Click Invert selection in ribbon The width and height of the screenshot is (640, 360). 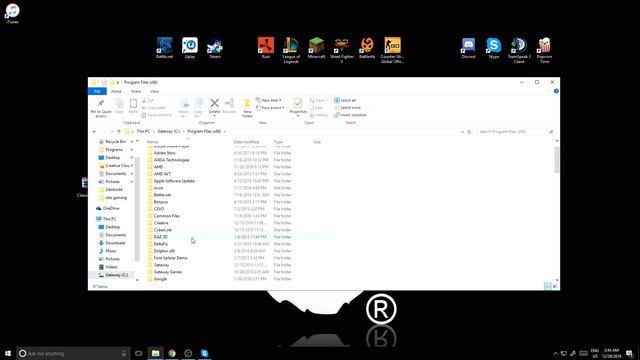pyautogui.click(x=350, y=115)
